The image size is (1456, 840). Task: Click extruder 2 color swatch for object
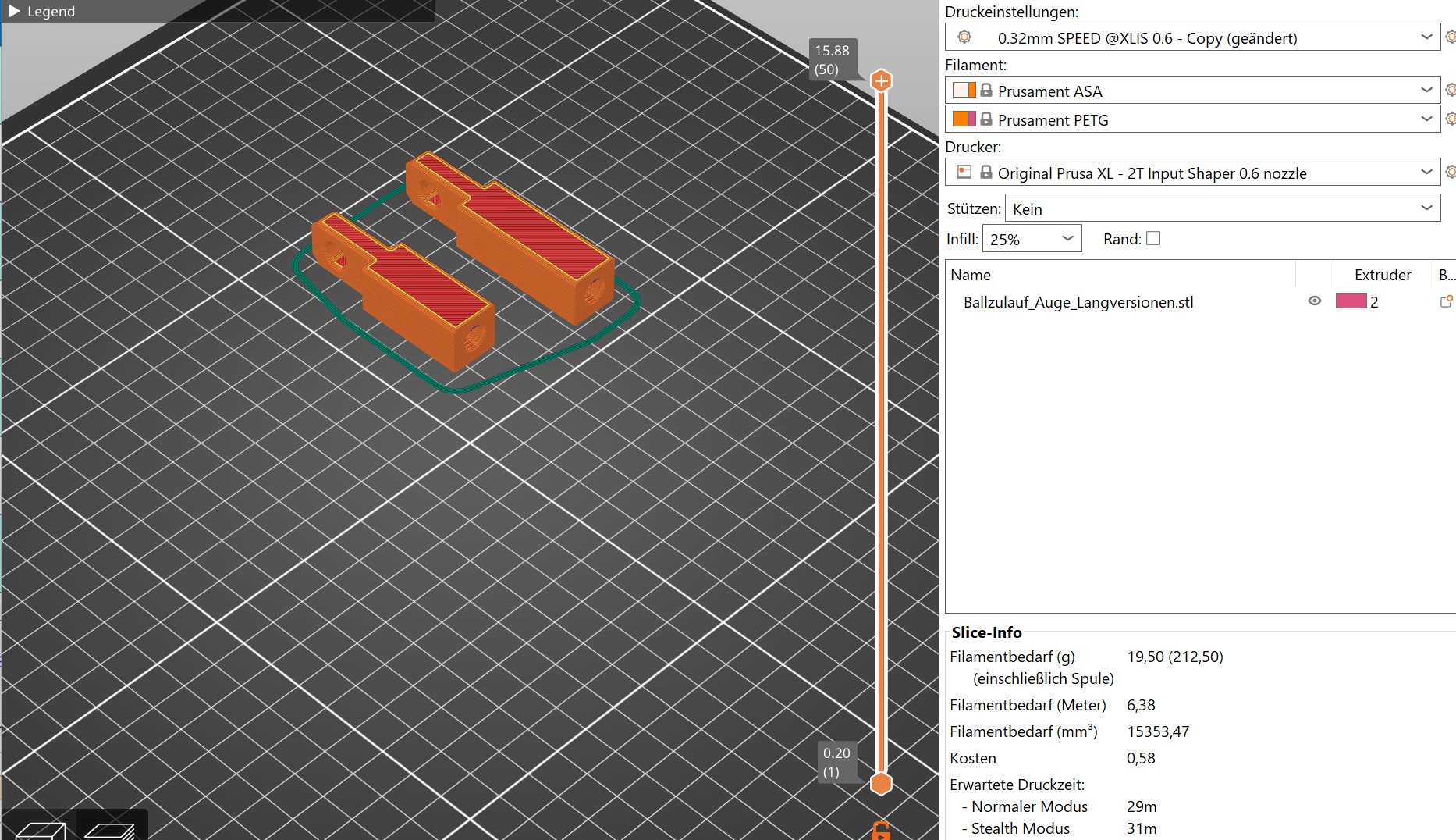[1351, 301]
